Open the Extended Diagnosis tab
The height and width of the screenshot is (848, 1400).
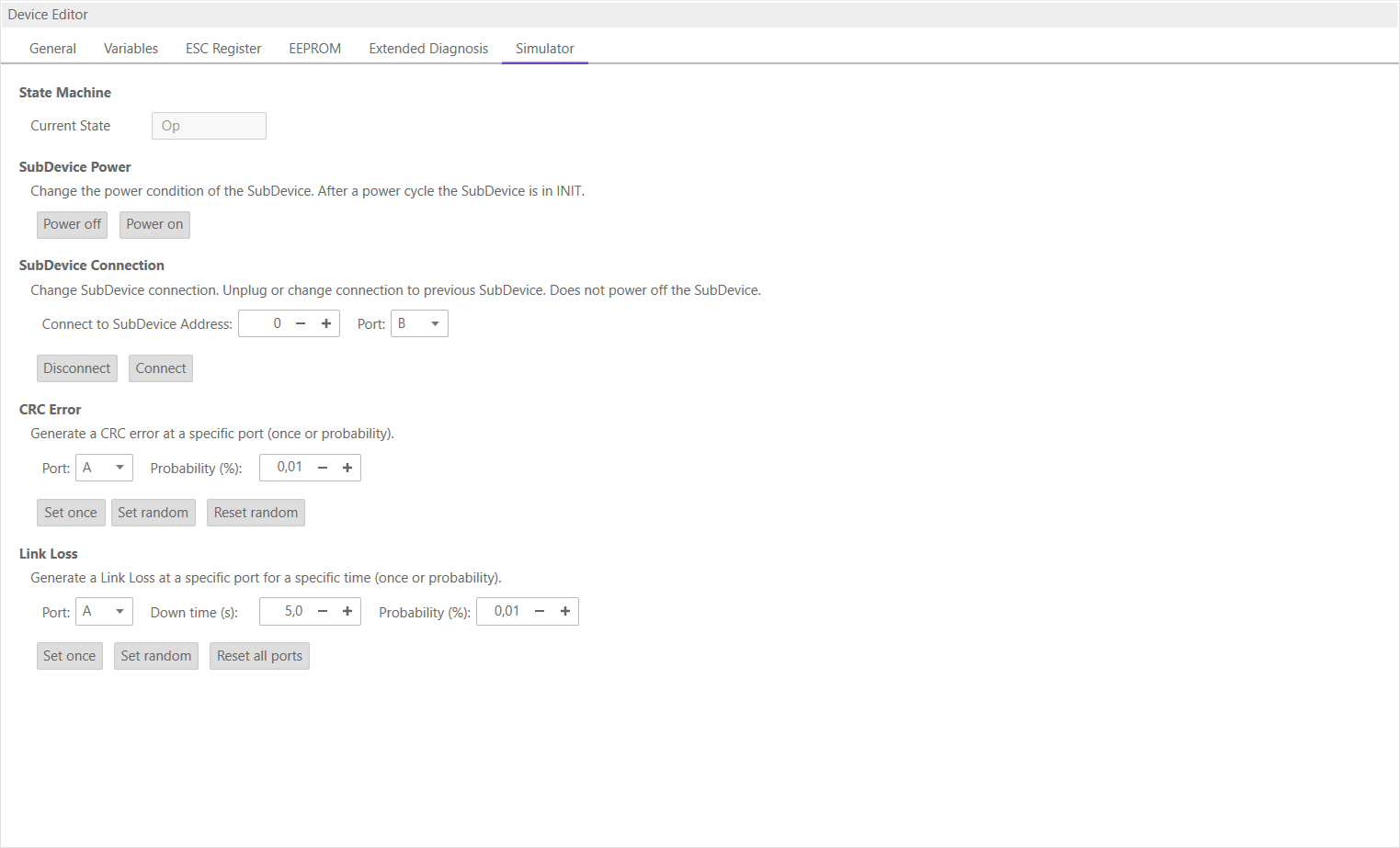[428, 49]
